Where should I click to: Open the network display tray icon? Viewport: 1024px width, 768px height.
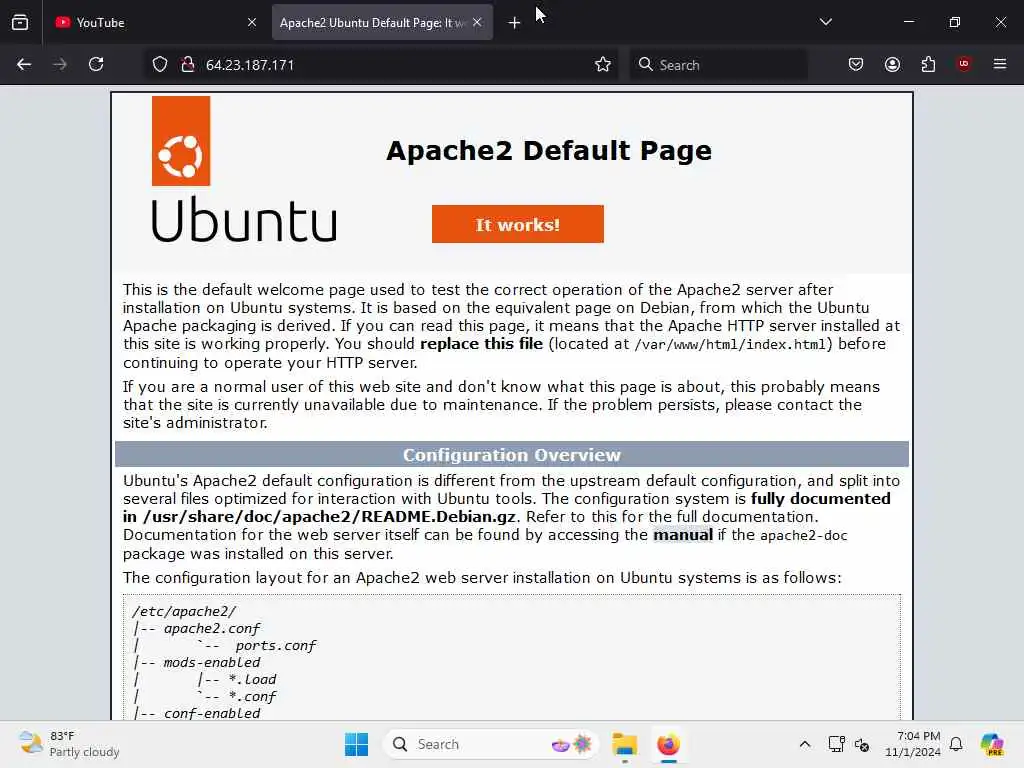tap(836, 744)
